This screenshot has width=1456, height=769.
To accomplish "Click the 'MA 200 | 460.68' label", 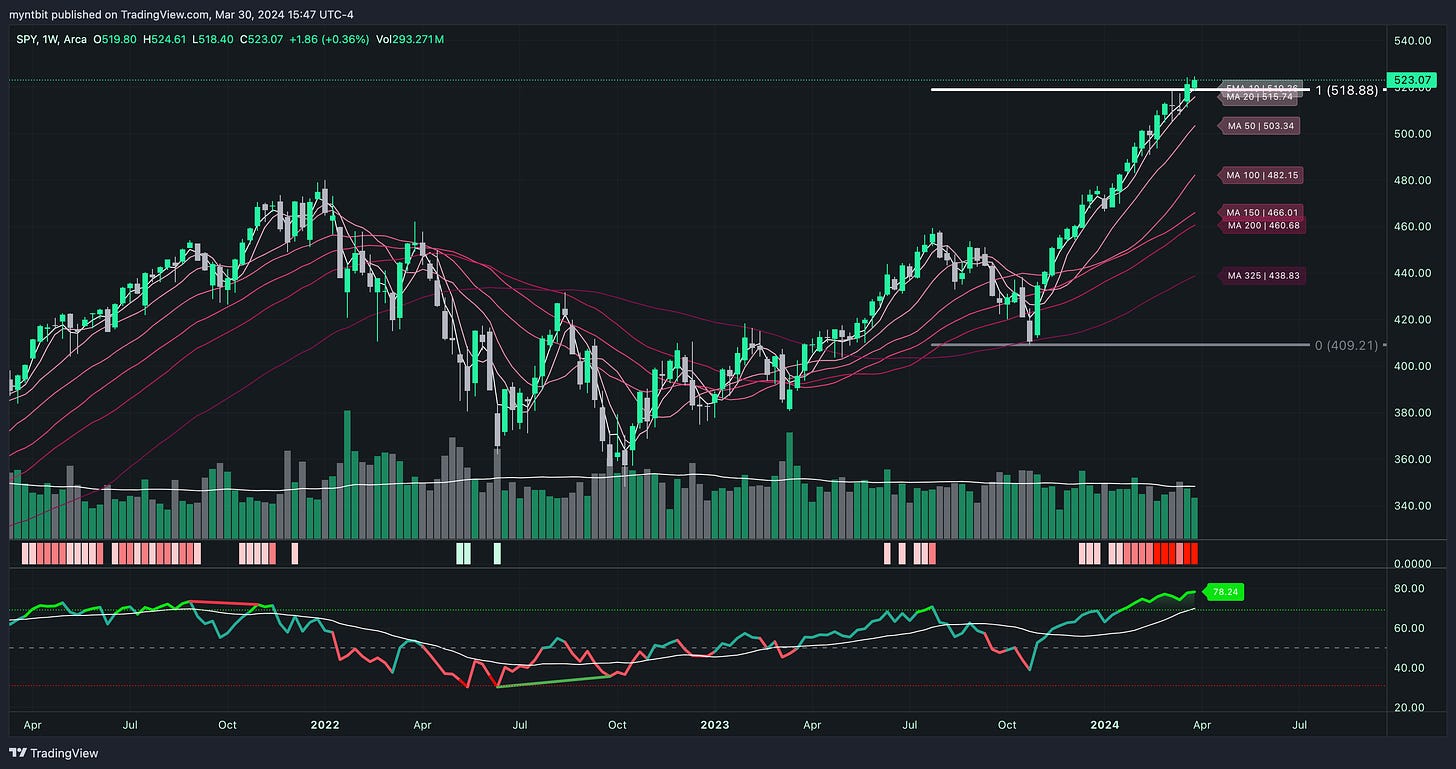I will click(x=1261, y=225).
